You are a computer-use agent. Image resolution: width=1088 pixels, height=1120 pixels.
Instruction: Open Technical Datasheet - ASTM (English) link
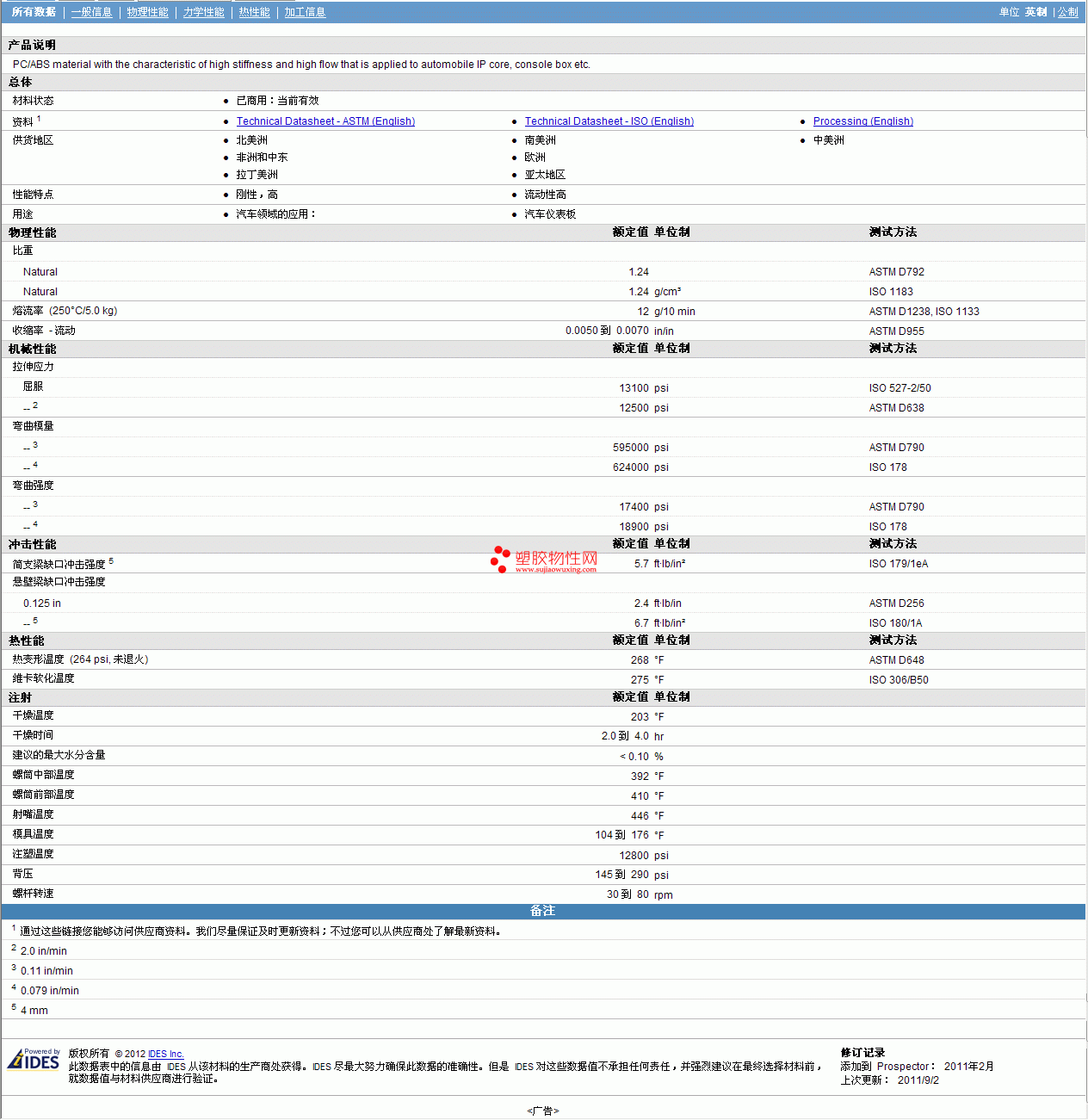(x=325, y=121)
